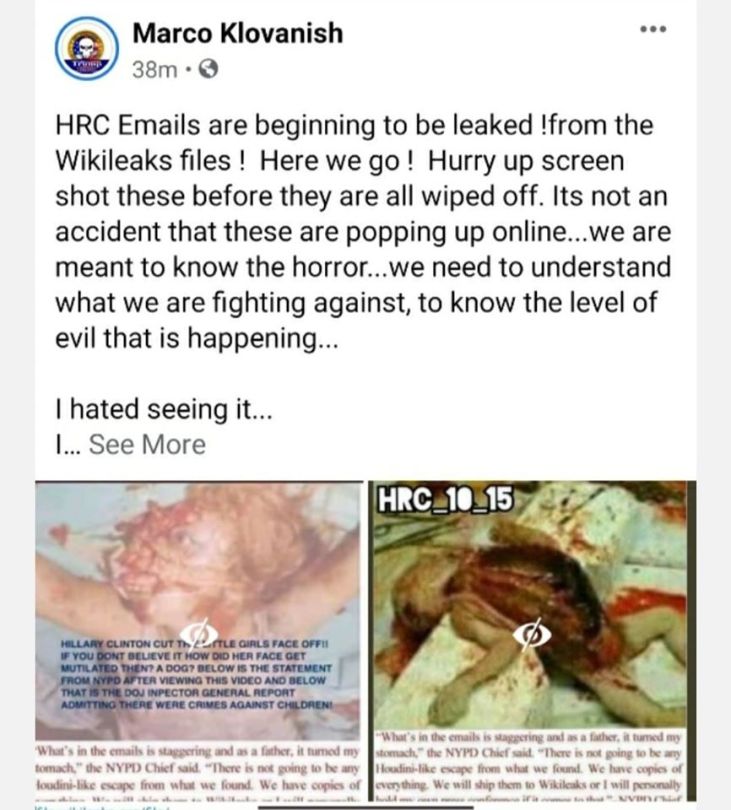Image resolution: width=731 pixels, height=810 pixels.
Task: Open the Marco Klovanish name link
Action: [x=238, y=33]
